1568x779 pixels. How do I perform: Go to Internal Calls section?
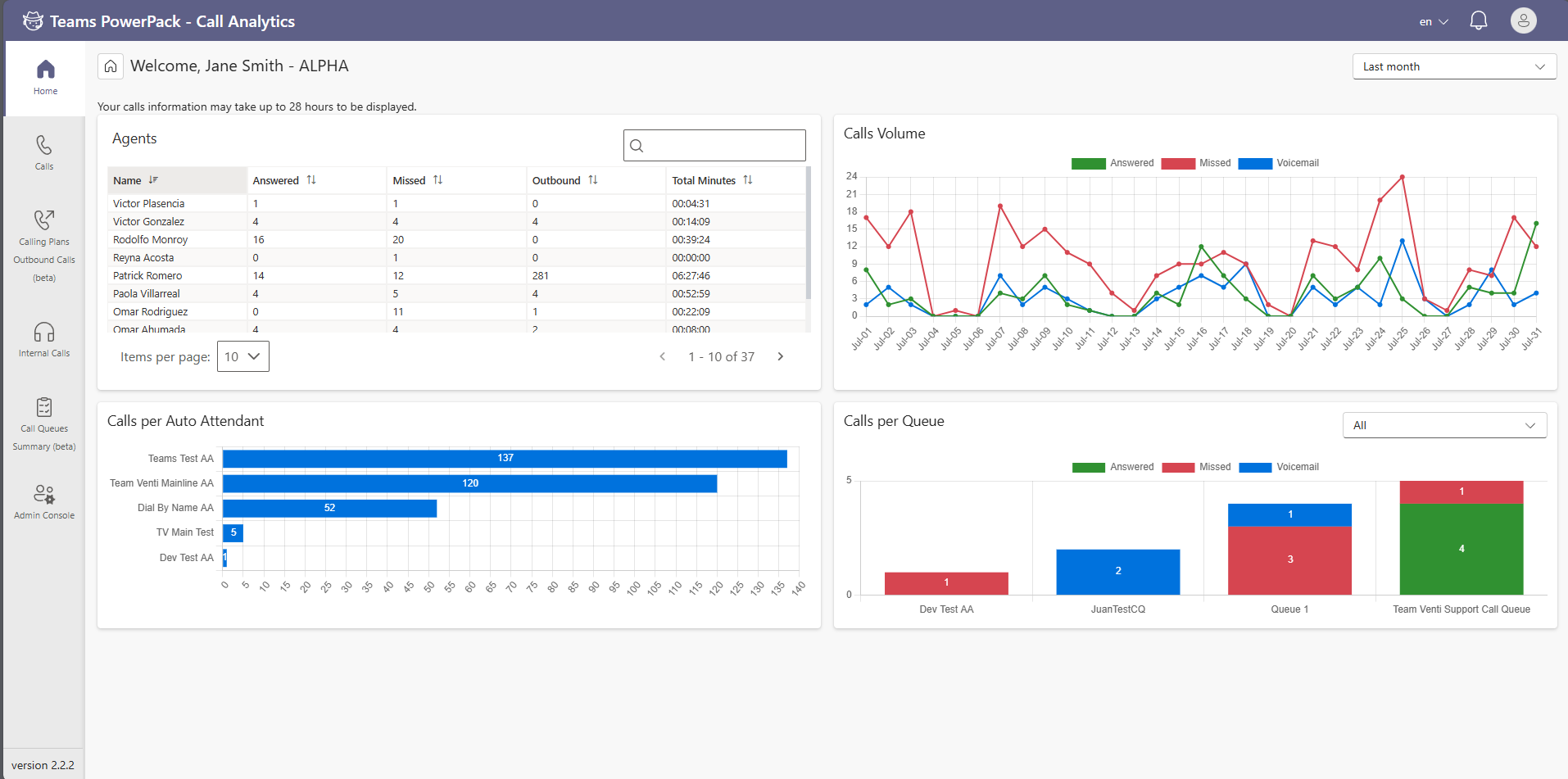[x=44, y=339]
